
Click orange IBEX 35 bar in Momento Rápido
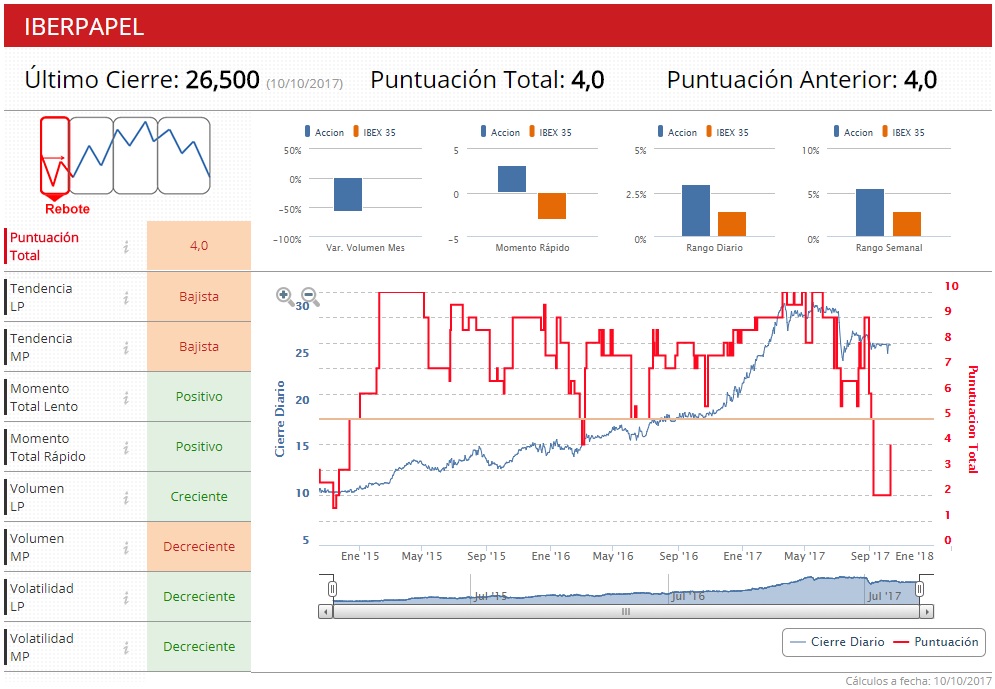tap(552, 206)
